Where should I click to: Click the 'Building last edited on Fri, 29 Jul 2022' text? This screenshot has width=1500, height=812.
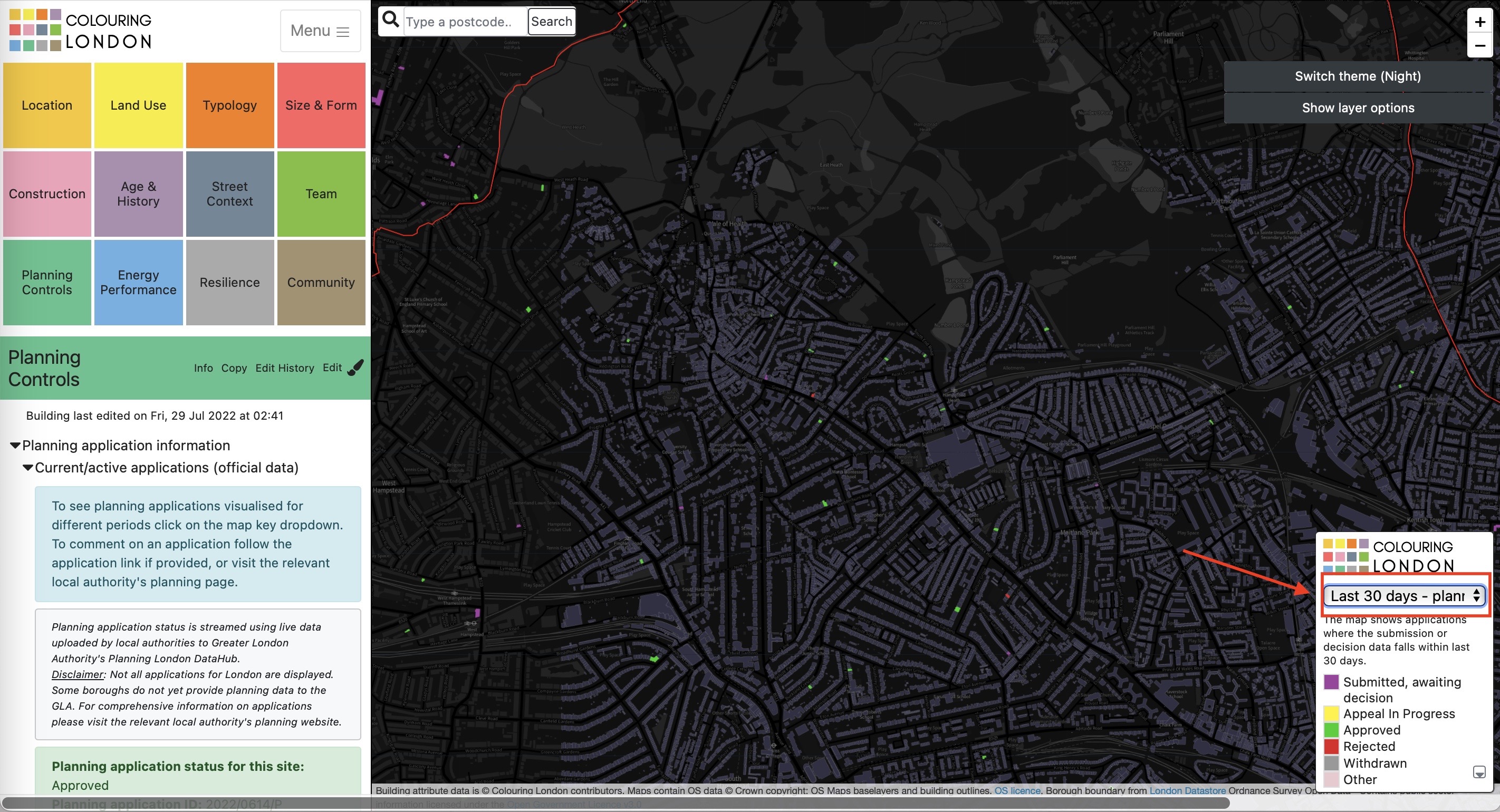155,415
